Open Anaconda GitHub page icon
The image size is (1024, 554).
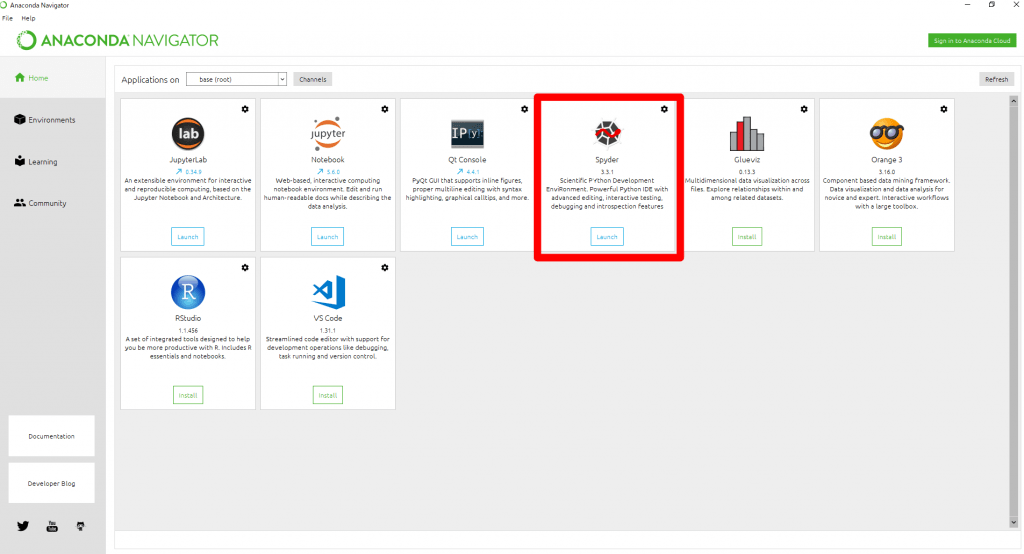pyautogui.click(x=80, y=526)
